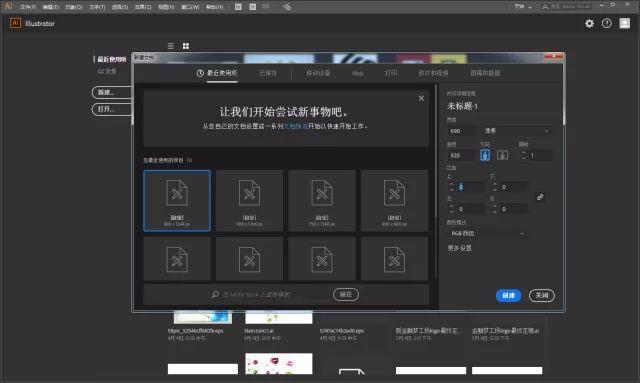Open the 效果(C) menu

click(x=143, y=7)
